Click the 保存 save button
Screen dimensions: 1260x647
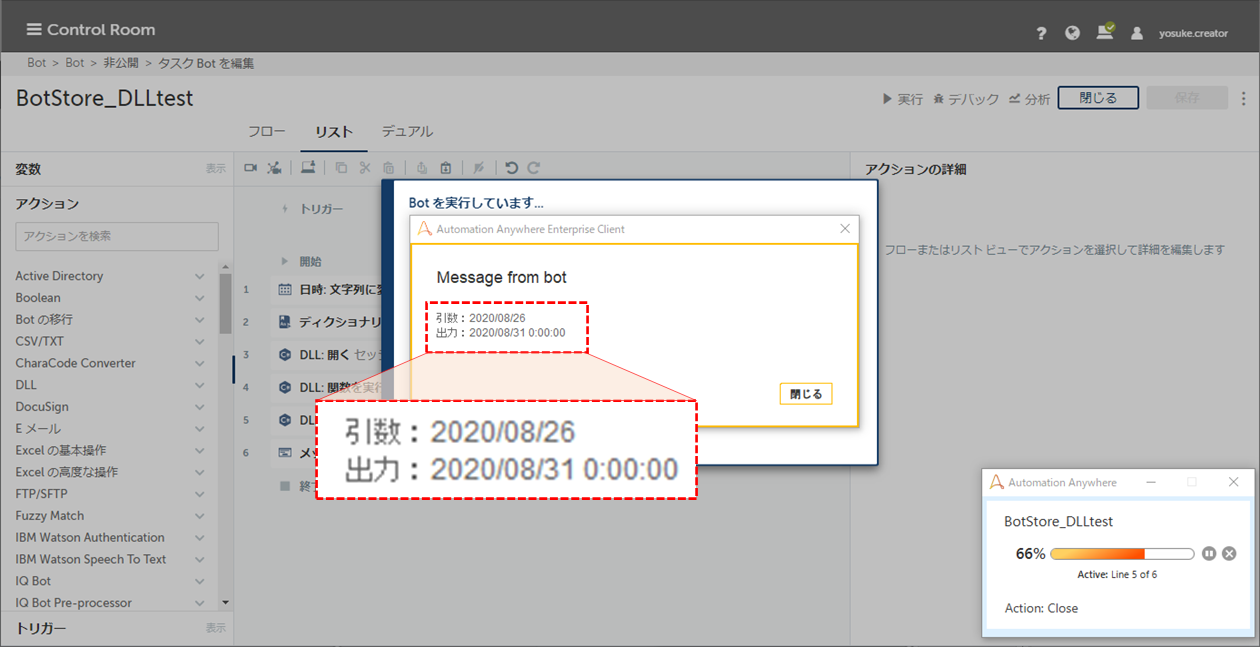click(x=1187, y=98)
